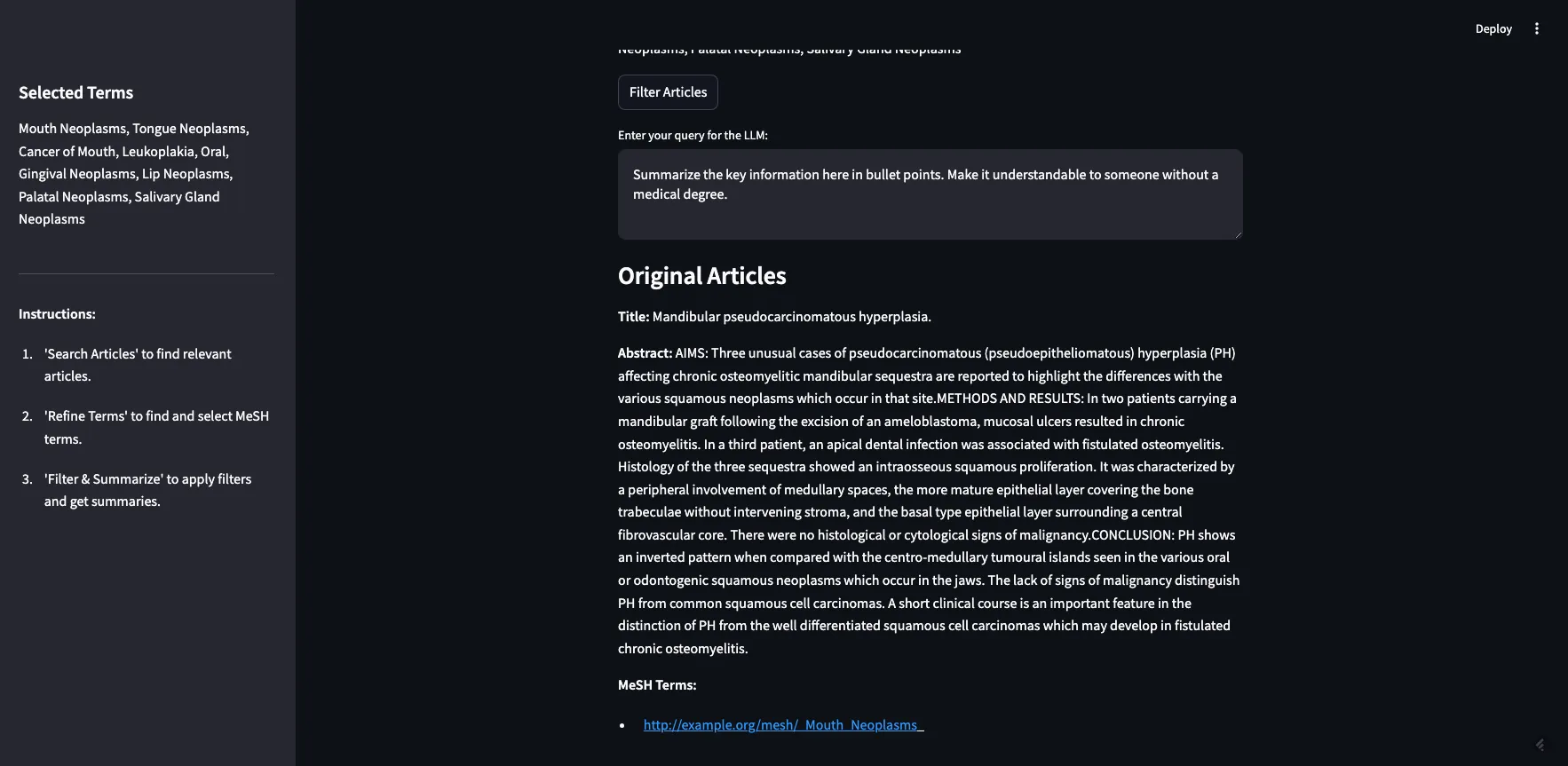Click the Instructions label in the sidebar
Viewport: 1568px width, 766px height.
[x=57, y=314]
